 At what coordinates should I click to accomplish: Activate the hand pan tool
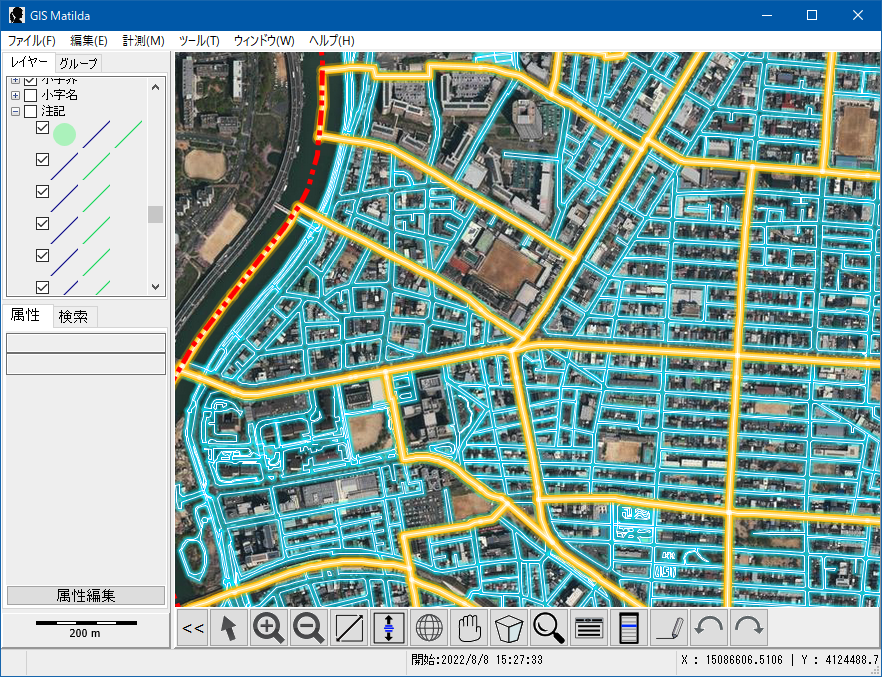point(469,628)
